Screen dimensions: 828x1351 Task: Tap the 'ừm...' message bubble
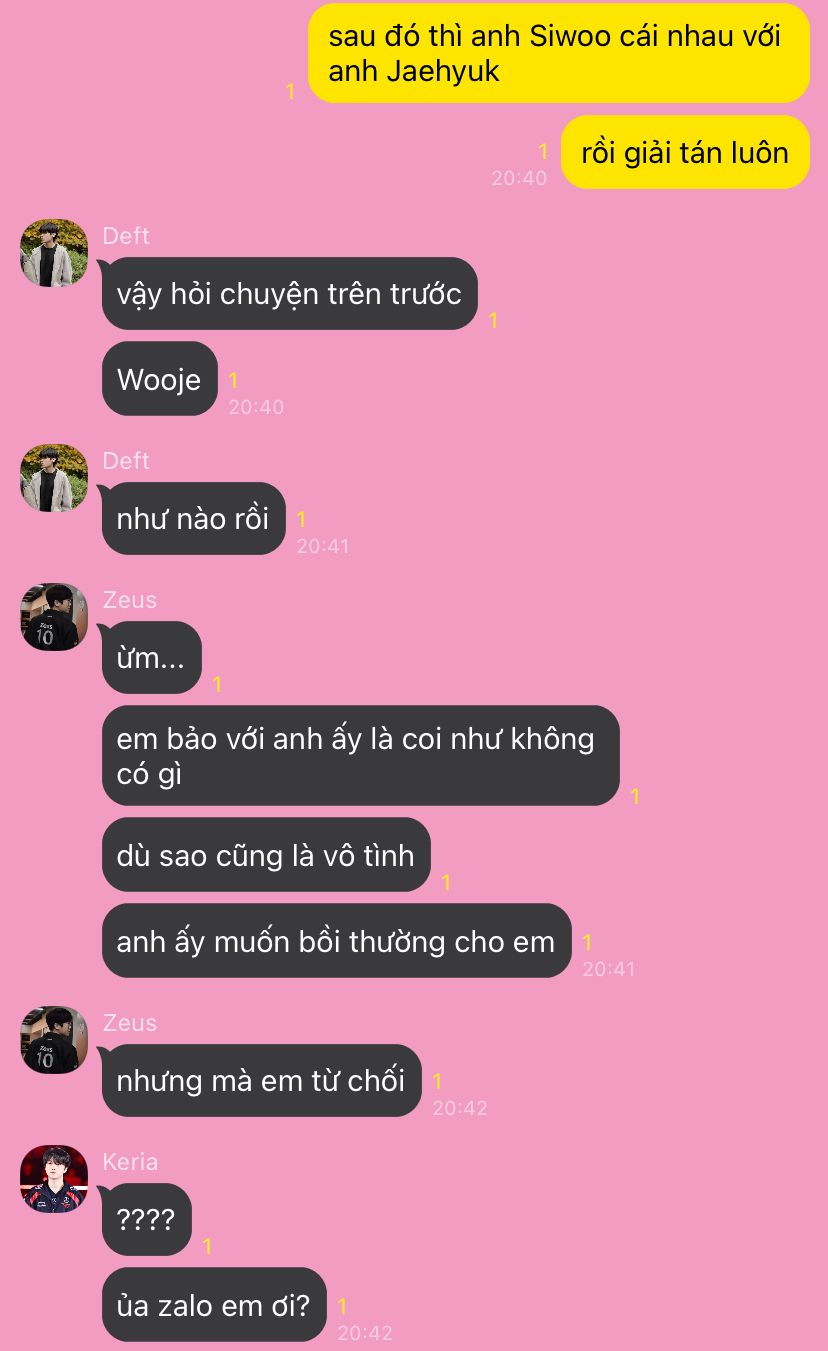[151, 657]
